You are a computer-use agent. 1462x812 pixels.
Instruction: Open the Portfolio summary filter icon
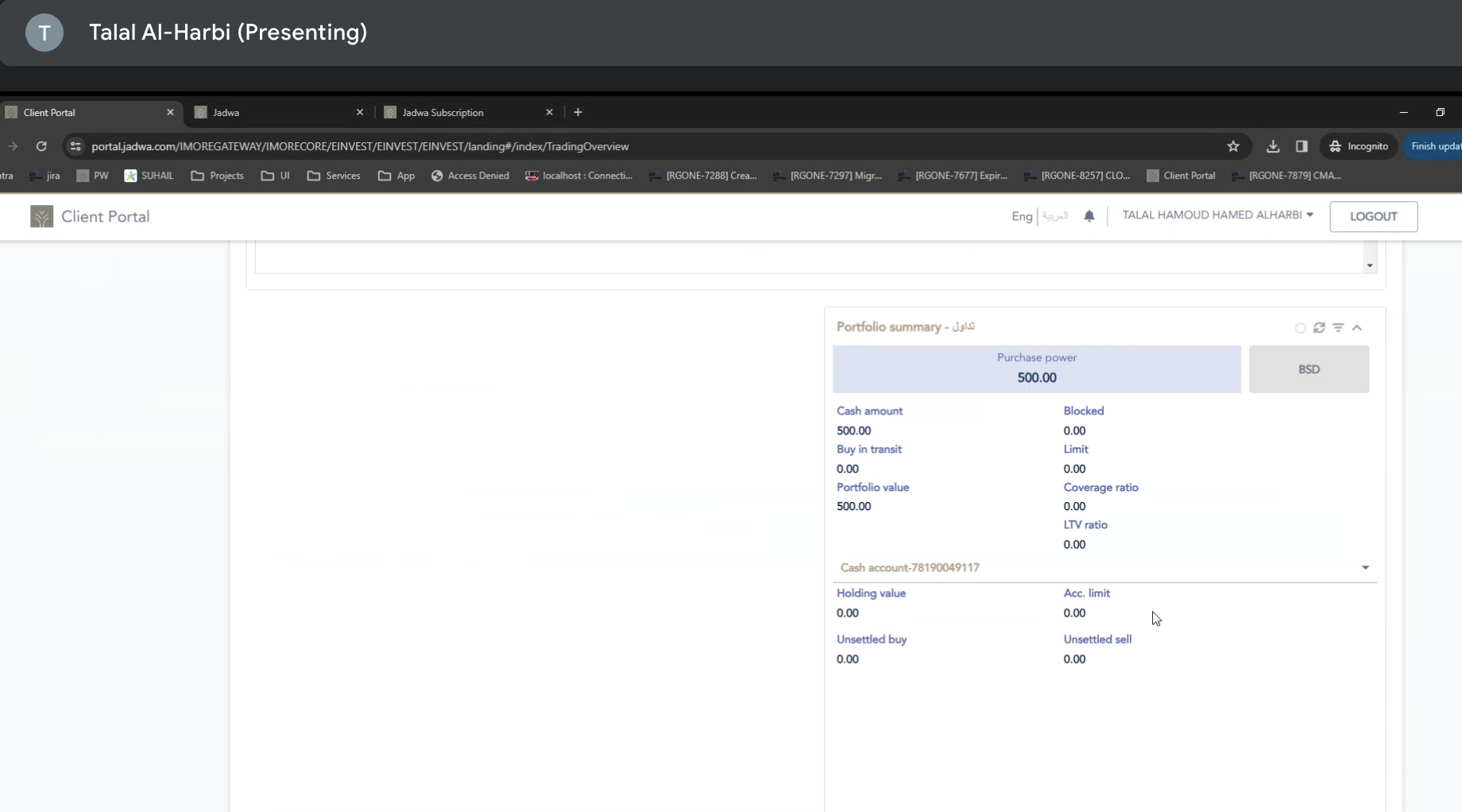[1338, 327]
